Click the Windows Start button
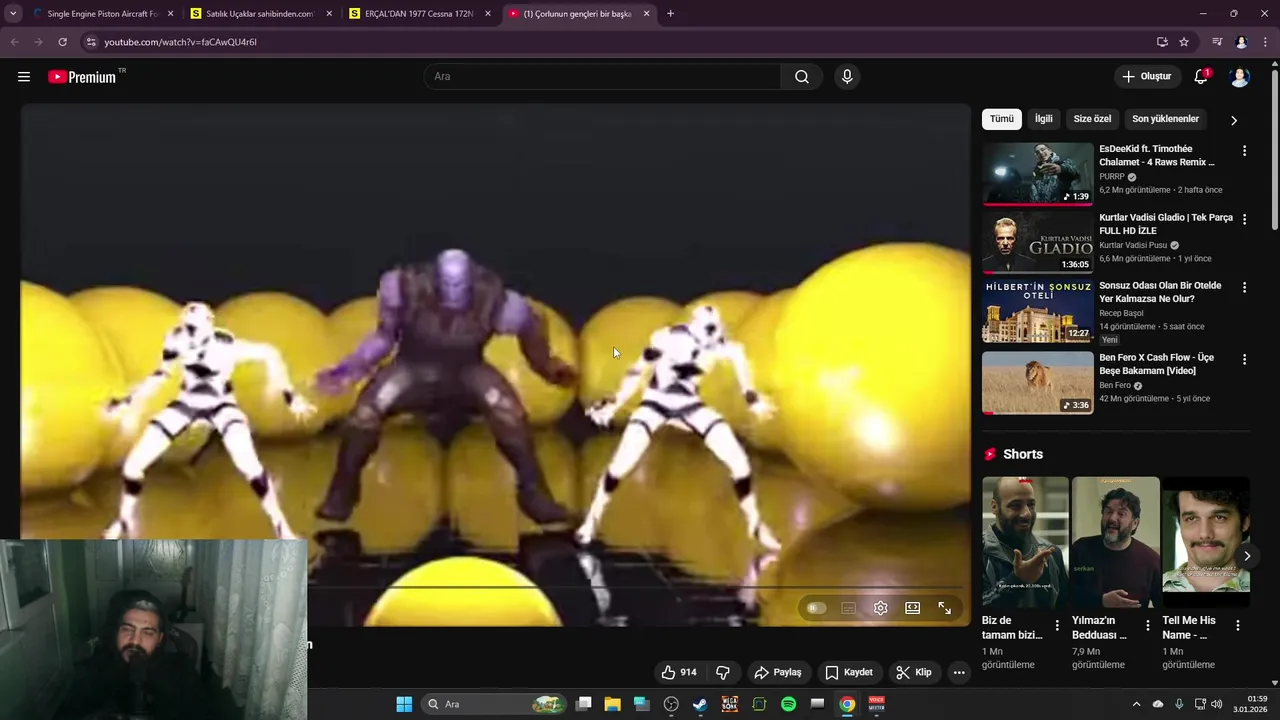The width and height of the screenshot is (1280, 720). 404,704
